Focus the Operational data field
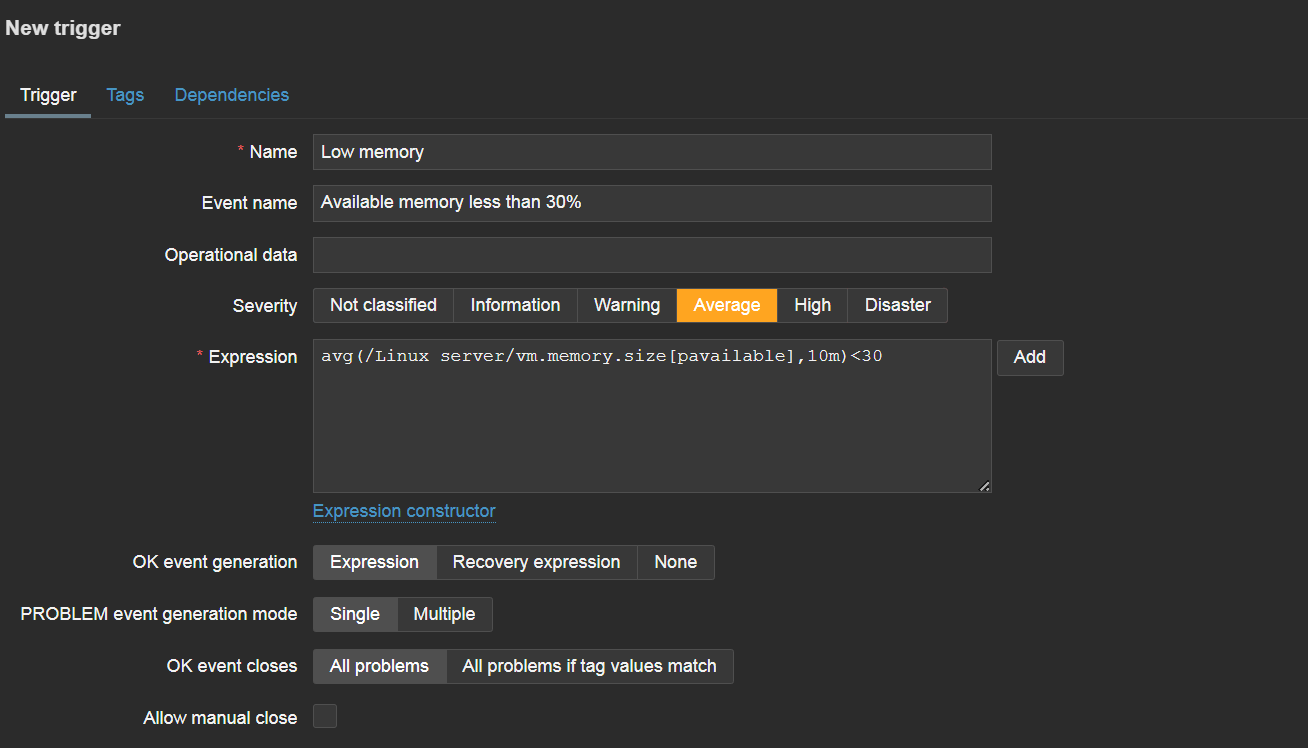The image size is (1308, 748). pyautogui.click(x=652, y=255)
